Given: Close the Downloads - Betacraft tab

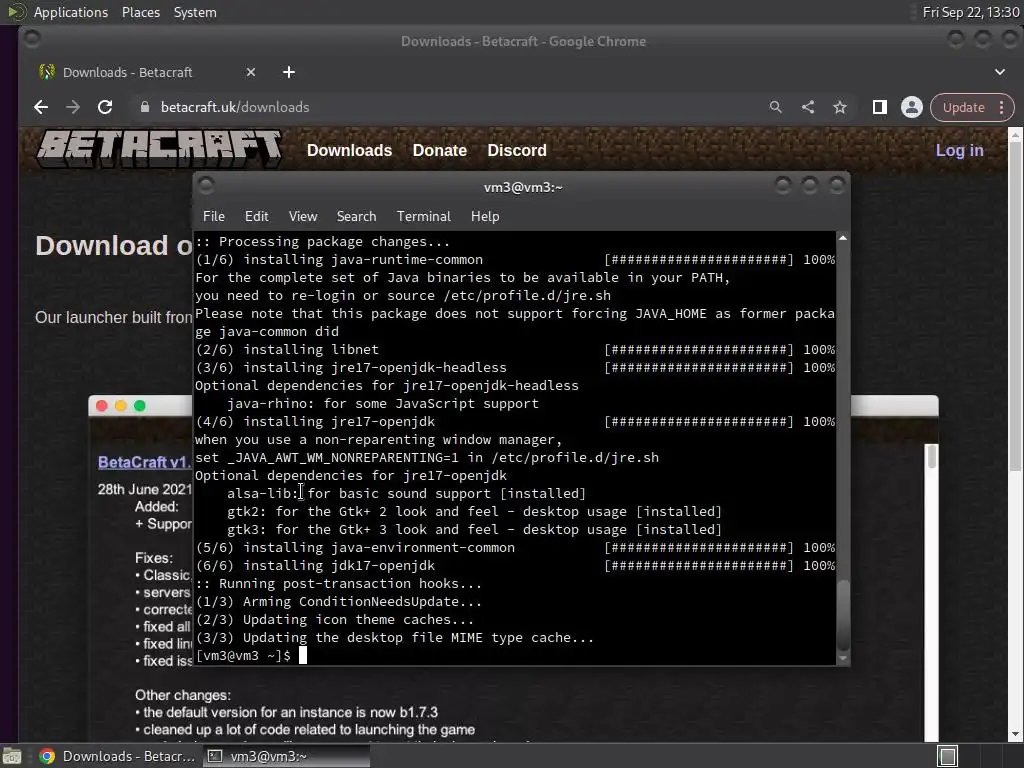Looking at the screenshot, I should (x=251, y=72).
